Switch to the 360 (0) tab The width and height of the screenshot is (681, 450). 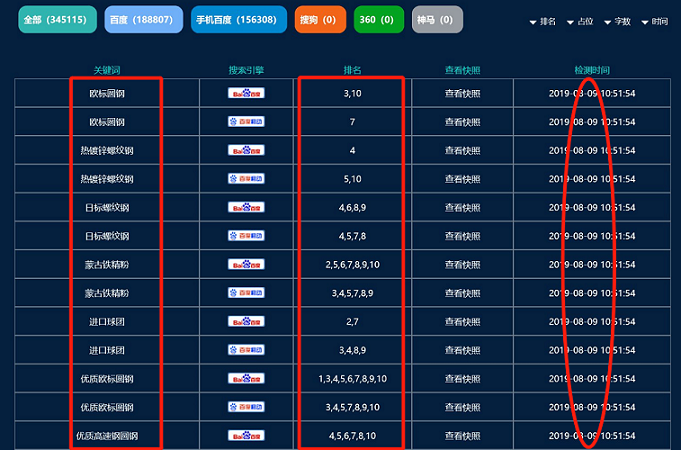point(379,20)
